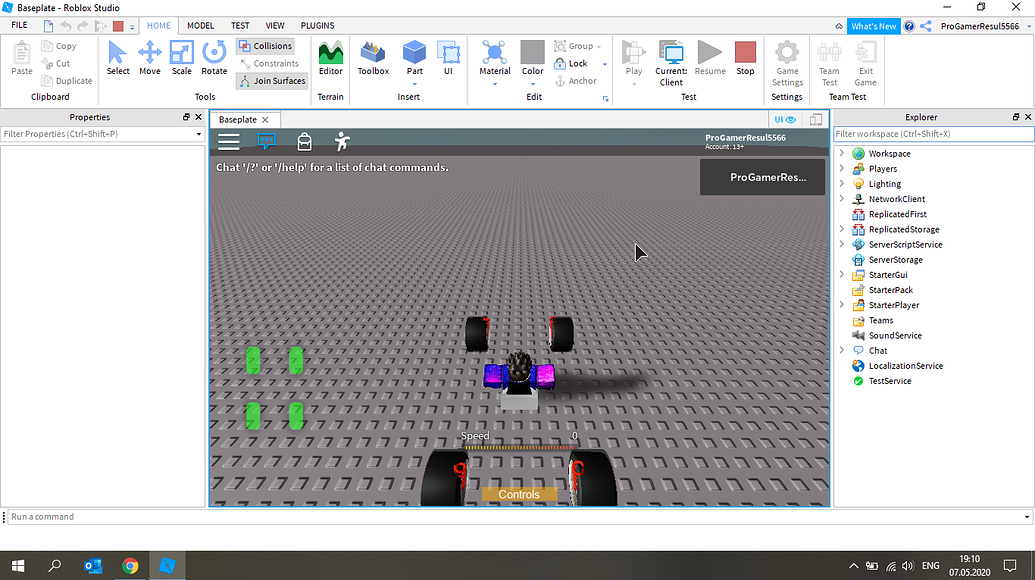
Task: Select the Rotate tool
Action: pyautogui.click(x=214, y=58)
